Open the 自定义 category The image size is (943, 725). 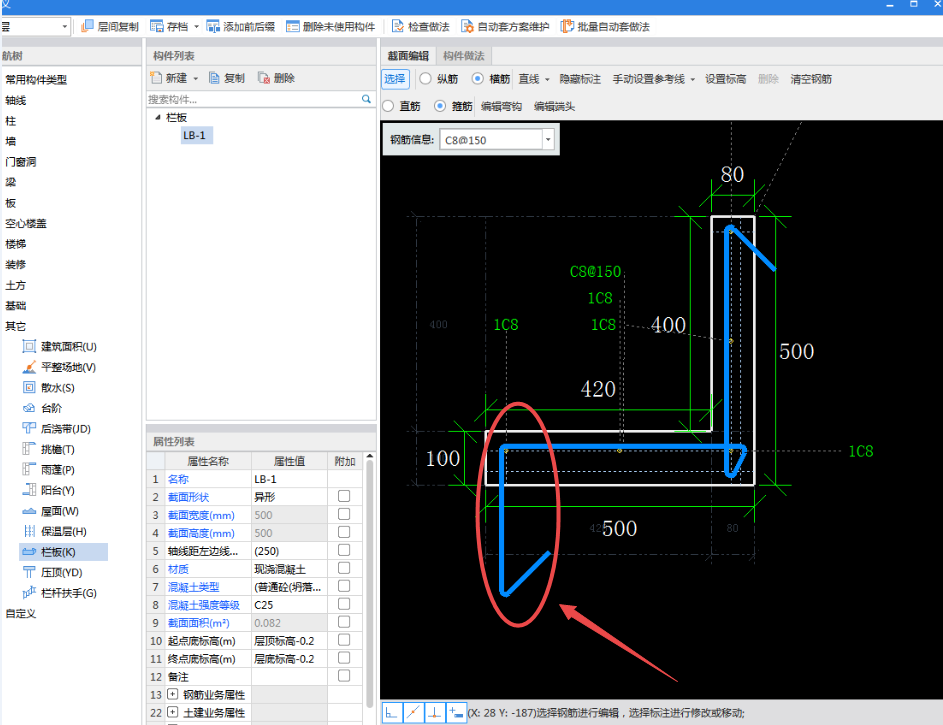pyautogui.click(x=21, y=613)
